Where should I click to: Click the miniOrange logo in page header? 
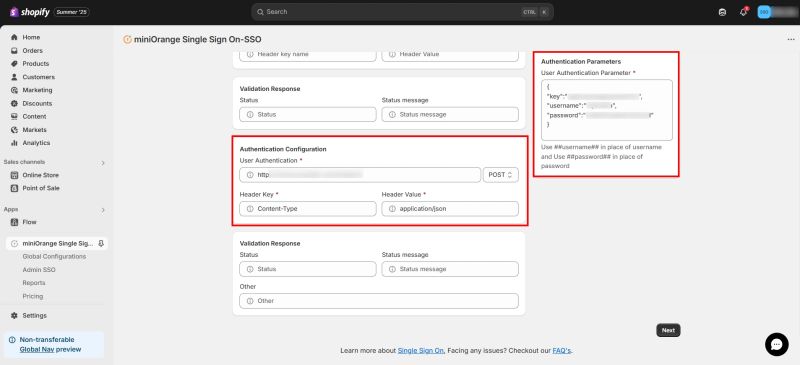click(x=128, y=39)
